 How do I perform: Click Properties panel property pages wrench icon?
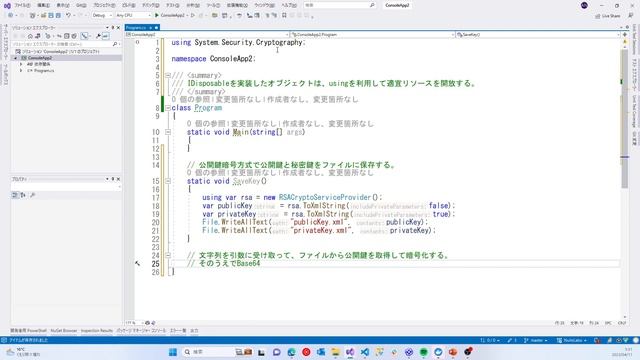(33, 195)
